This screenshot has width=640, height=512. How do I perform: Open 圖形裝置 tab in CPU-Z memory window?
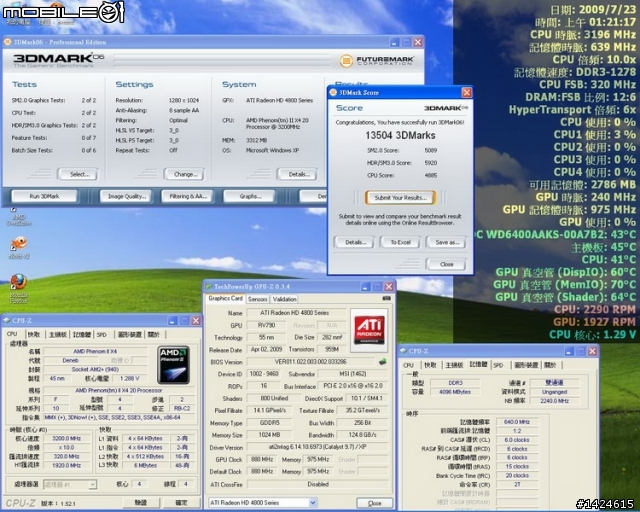pyautogui.click(x=526, y=365)
